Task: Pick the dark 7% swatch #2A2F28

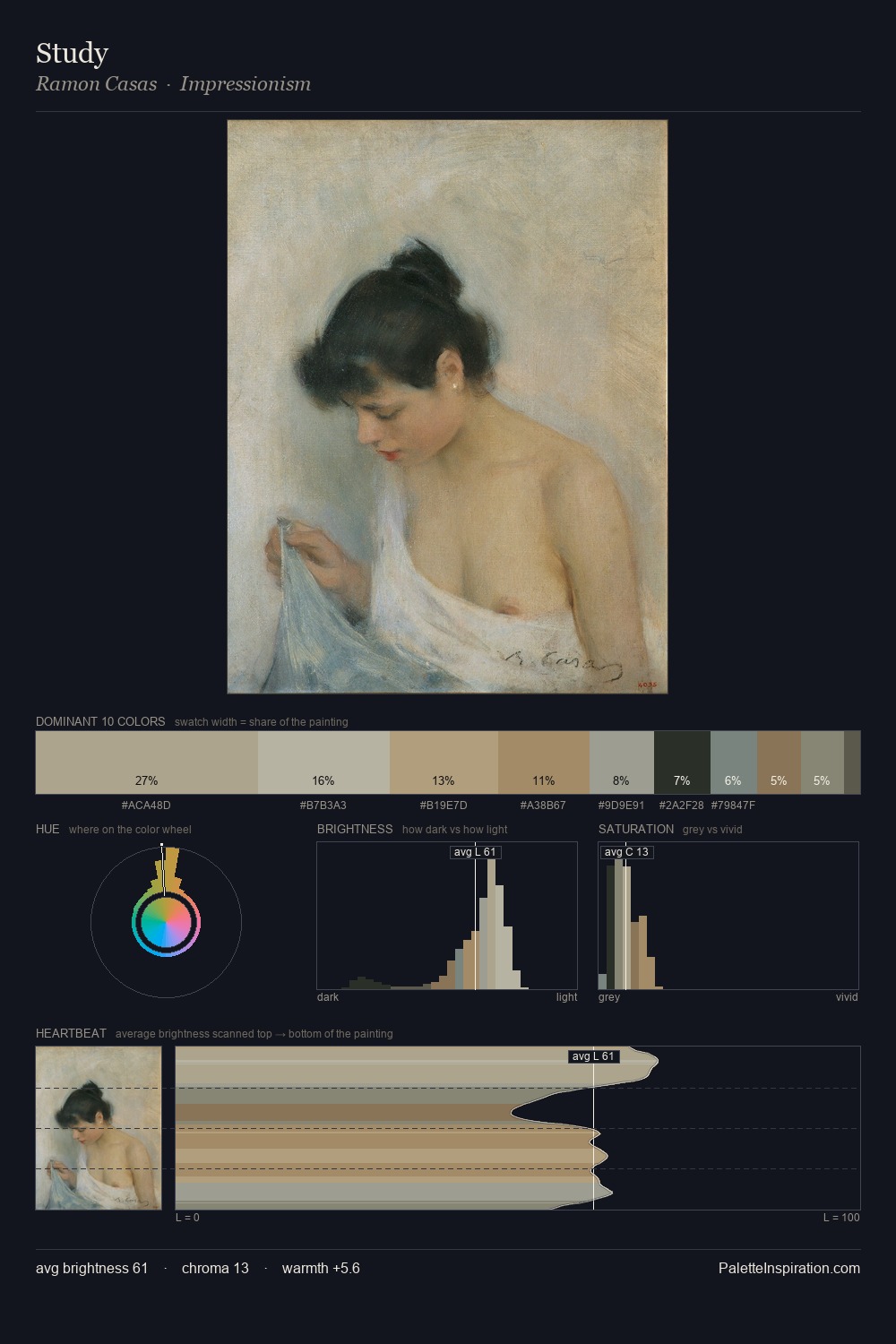Action: coord(682,762)
